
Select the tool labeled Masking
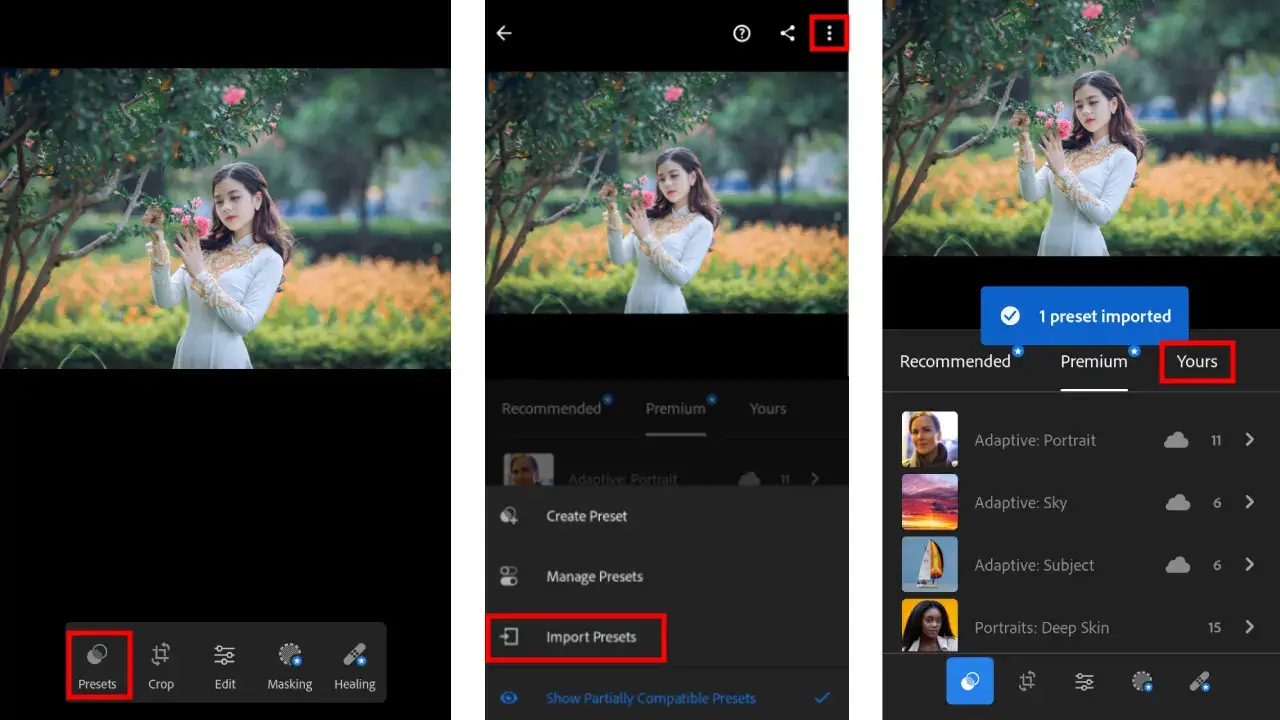(x=290, y=664)
